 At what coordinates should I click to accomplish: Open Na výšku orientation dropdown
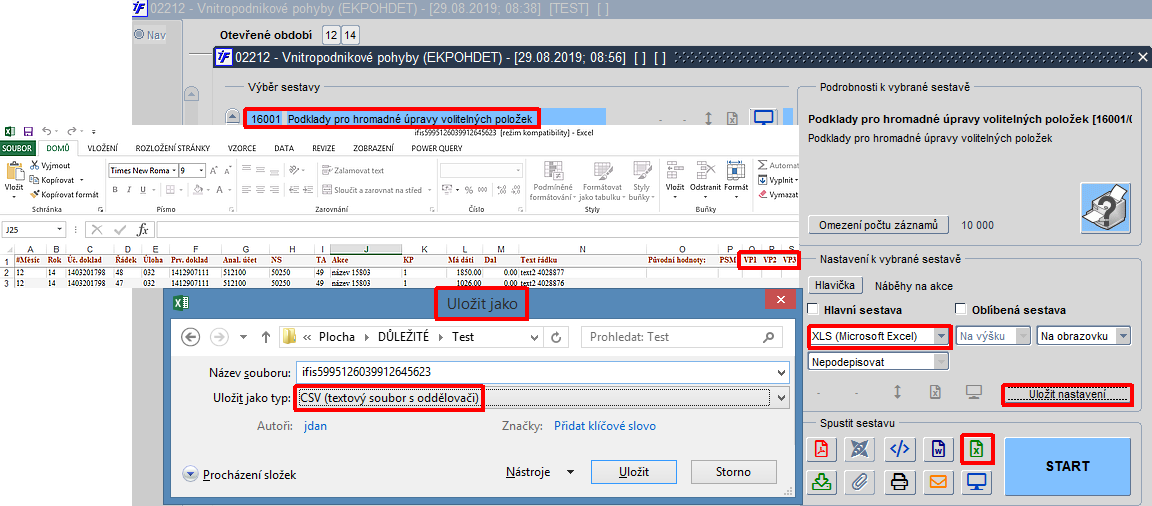[x=1022, y=336]
